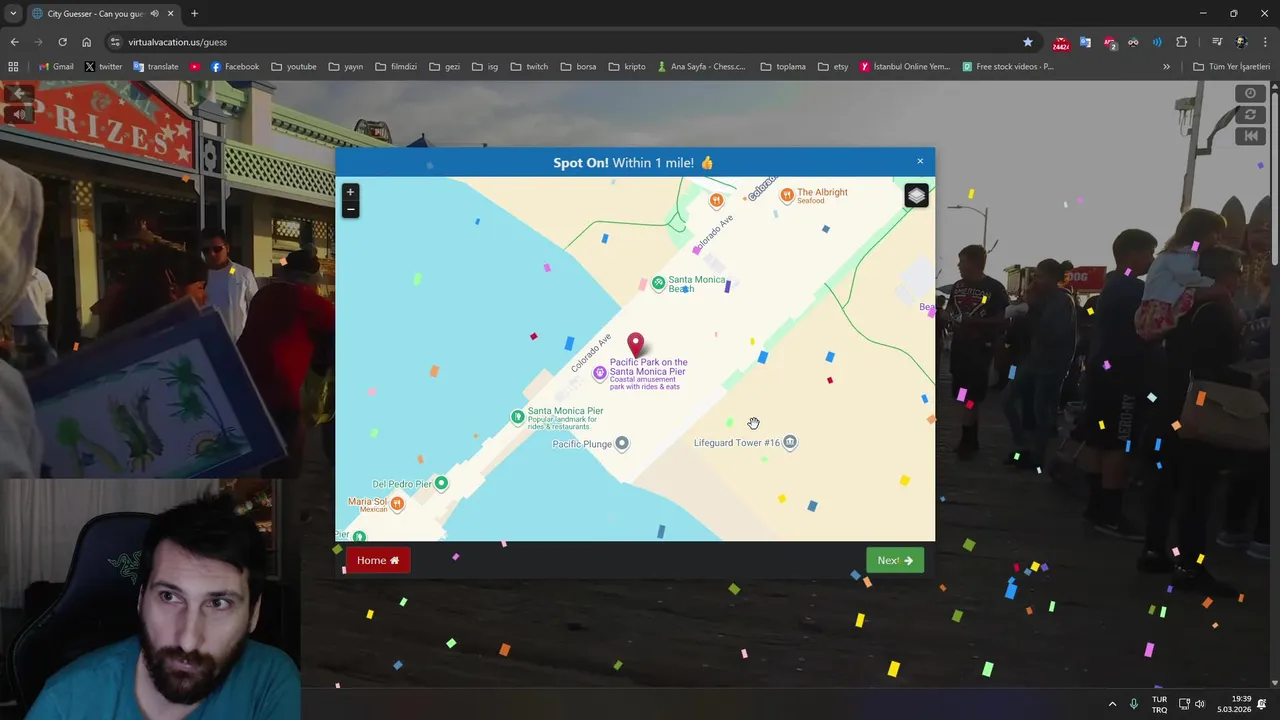View site information for virtualvacation.us
Image resolution: width=1280 pixels, height=720 pixels.
(x=115, y=42)
